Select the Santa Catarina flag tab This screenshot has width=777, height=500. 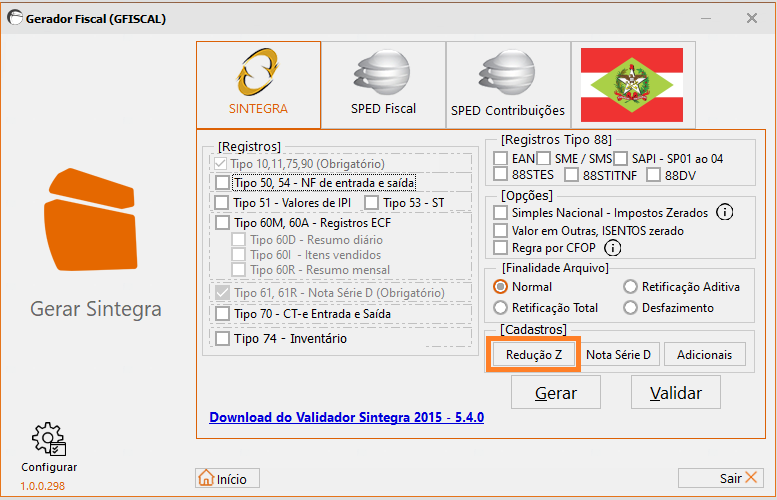click(633, 85)
